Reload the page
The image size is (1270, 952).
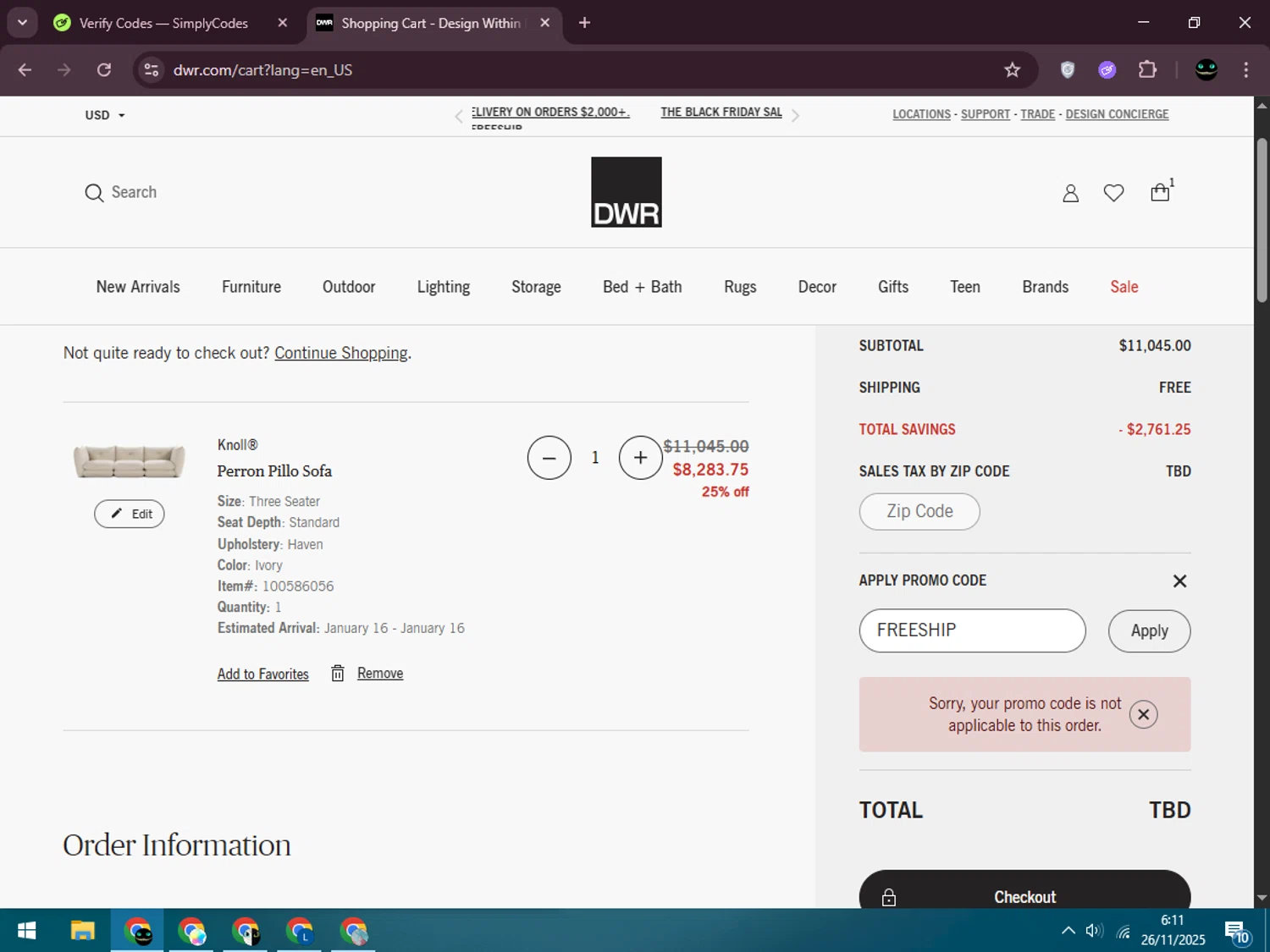click(x=104, y=70)
